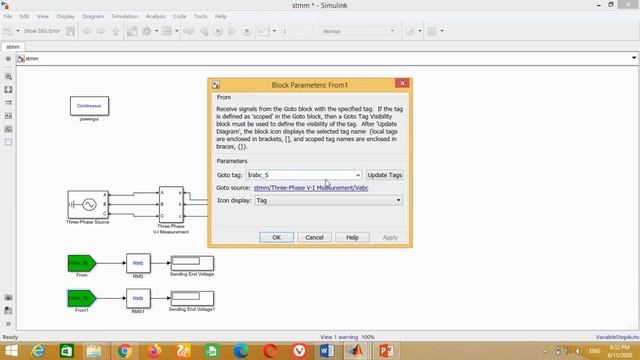This screenshot has height=360, width=640.
Task: Expand dropdown arrow next to Model Explorer icon
Action: point(176,31)
